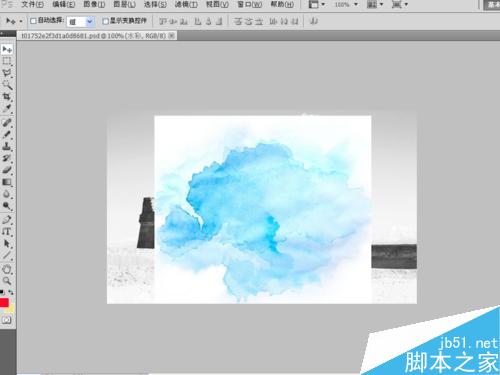
Task: Select the Brush tool
Action: point(7,134)
